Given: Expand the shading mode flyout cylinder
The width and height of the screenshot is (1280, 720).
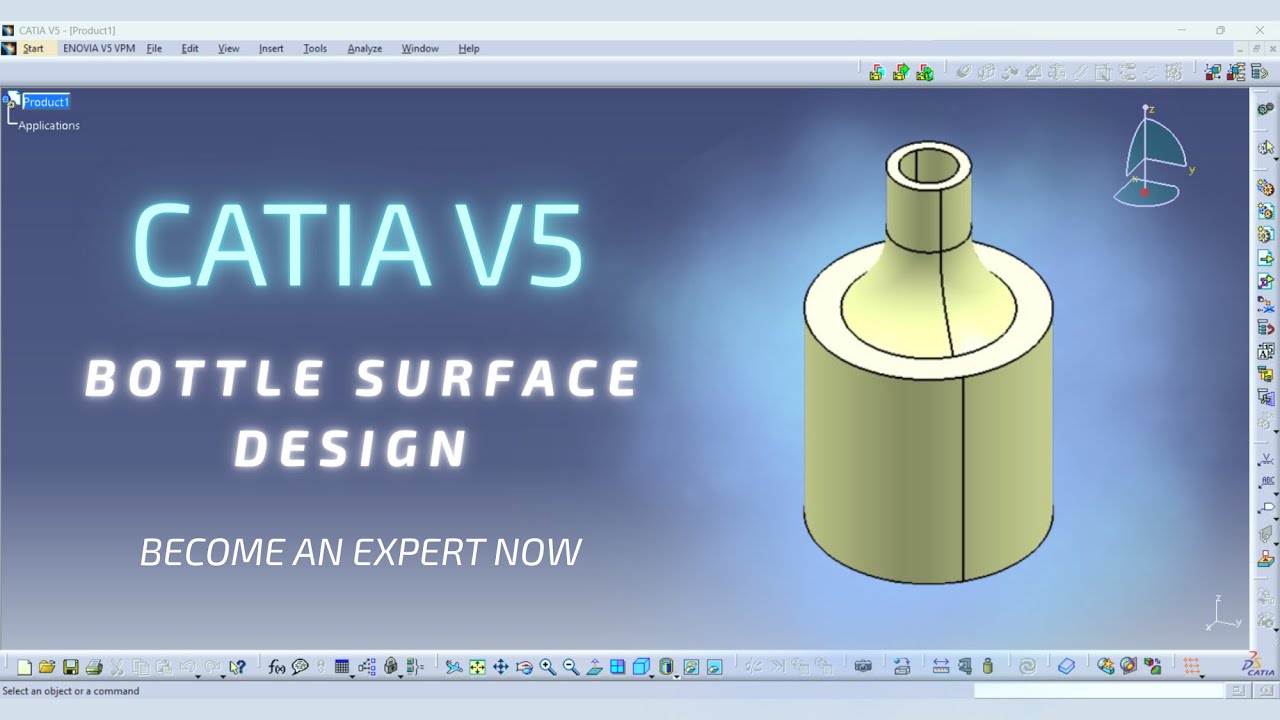Looking at the screenshot, I should click(x=666, y=667).
